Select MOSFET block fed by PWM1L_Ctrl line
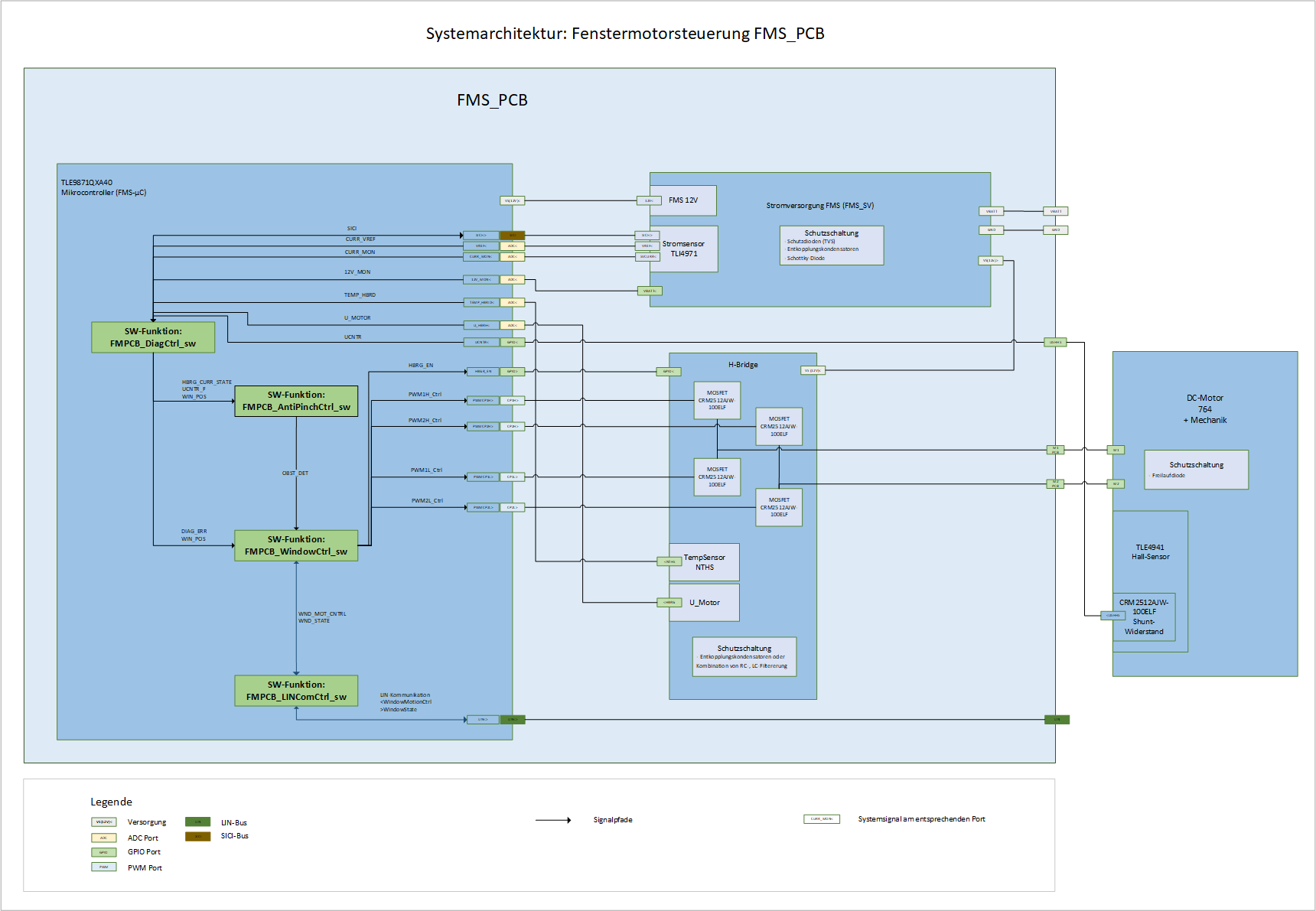The height and width of the screenshot is (911, 1316). pos(717,477)
